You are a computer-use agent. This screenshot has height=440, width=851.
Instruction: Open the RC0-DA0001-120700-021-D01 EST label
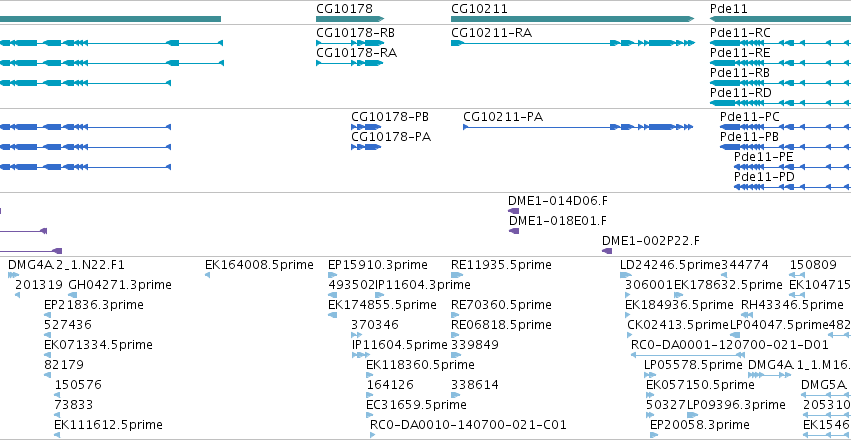tap(730, 345)
